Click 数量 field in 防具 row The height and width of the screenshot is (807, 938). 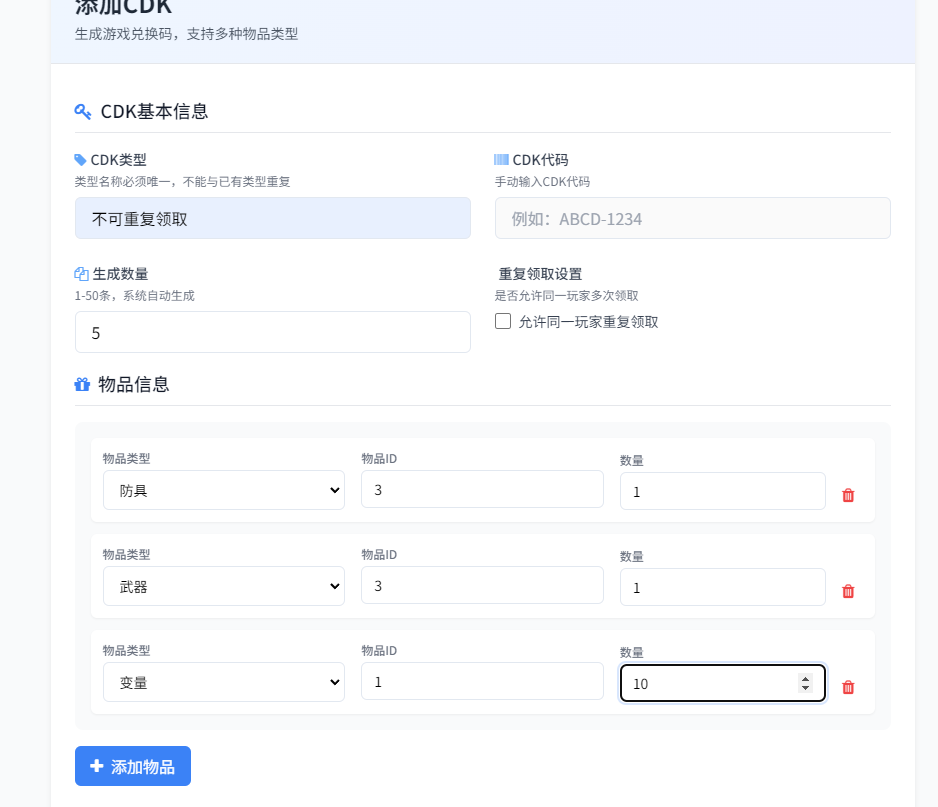point(723,491)
